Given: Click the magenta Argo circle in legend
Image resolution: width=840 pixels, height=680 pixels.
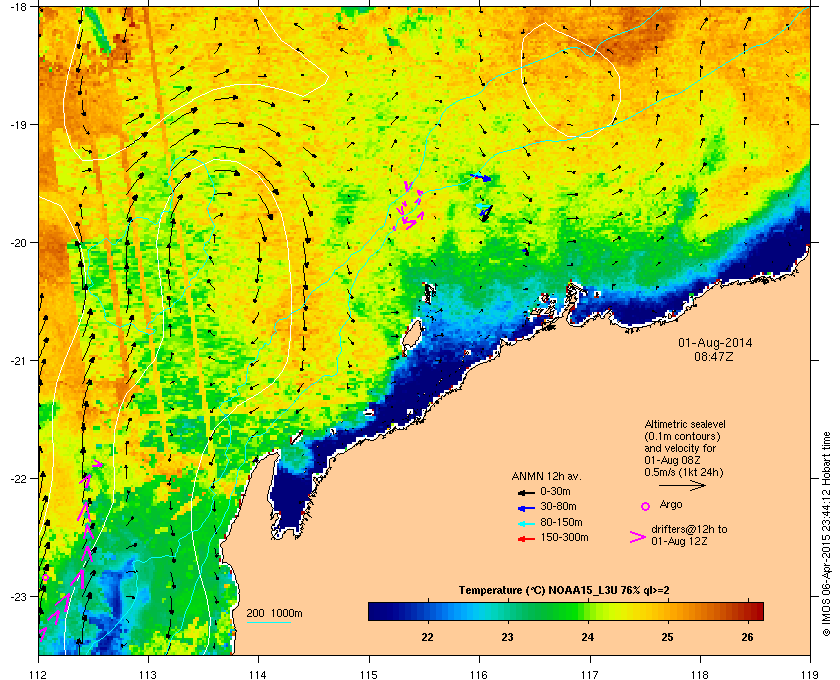Looking at the screenshot, I should [646, 506].
